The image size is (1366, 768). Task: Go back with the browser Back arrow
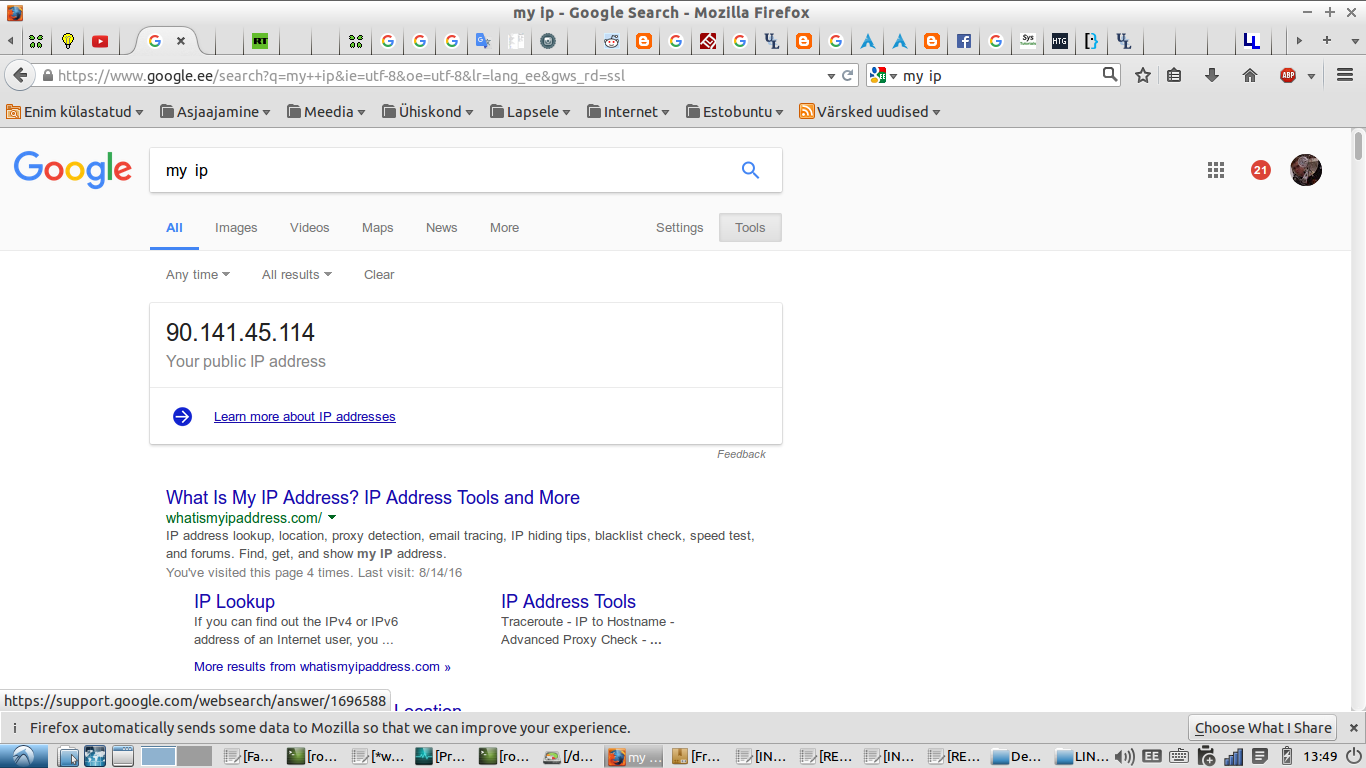pos(20,75)
